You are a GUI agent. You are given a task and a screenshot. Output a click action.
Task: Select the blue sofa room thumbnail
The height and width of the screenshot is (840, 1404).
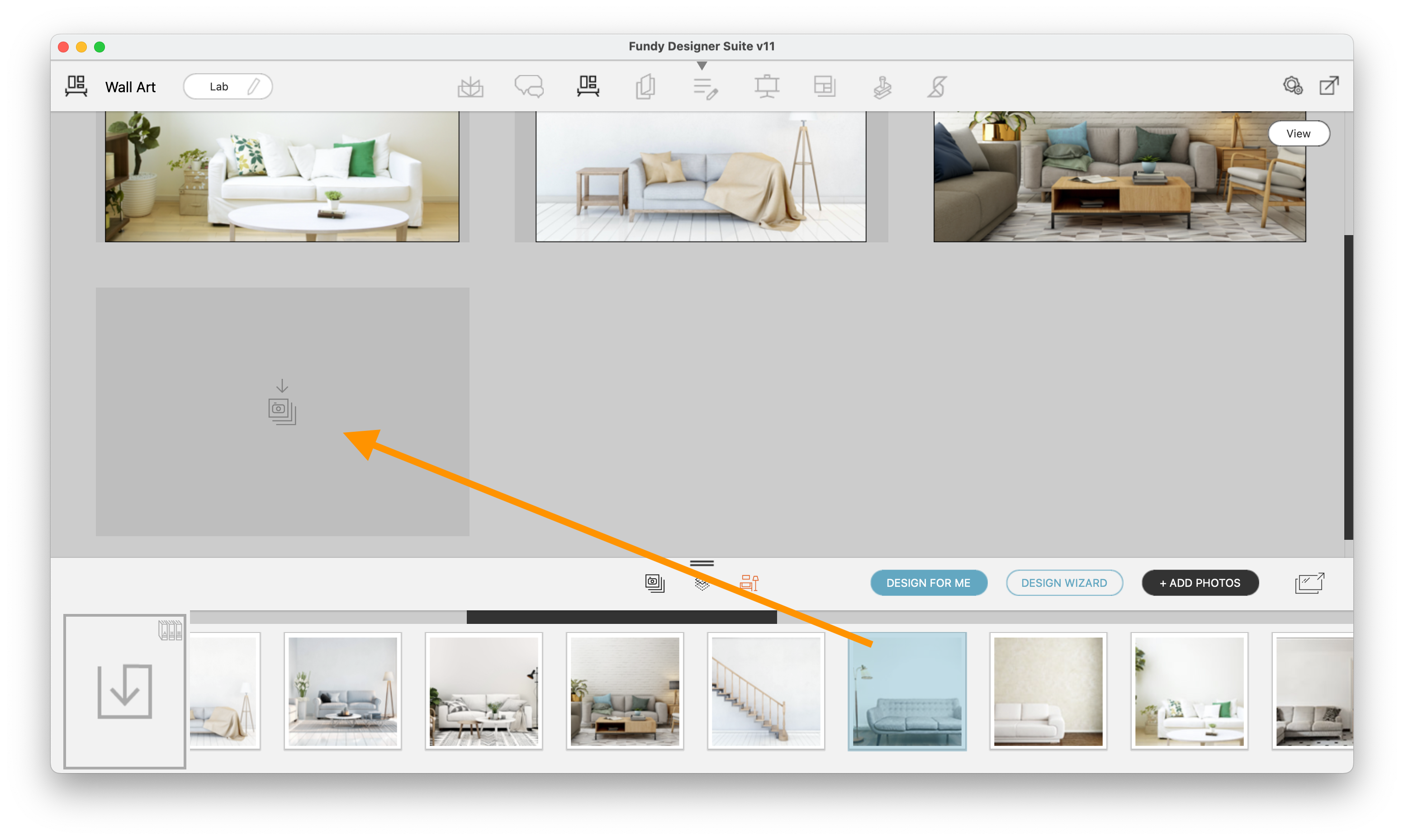(x=907, y=691)
